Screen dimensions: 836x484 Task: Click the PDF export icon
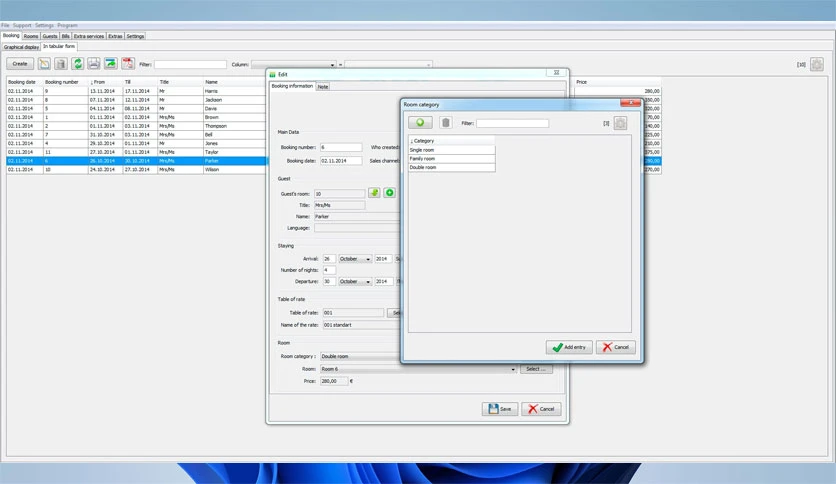coord(128,64)
